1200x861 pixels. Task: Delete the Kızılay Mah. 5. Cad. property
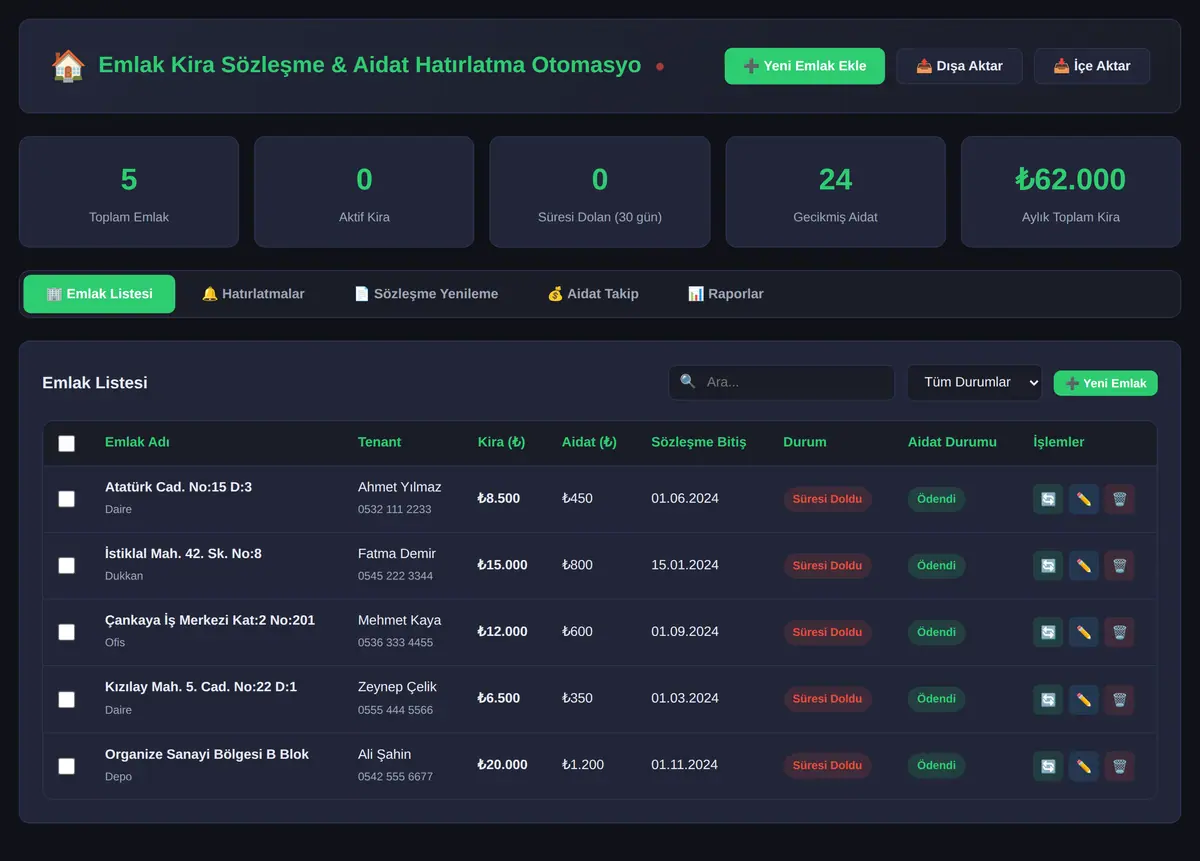1120,699
